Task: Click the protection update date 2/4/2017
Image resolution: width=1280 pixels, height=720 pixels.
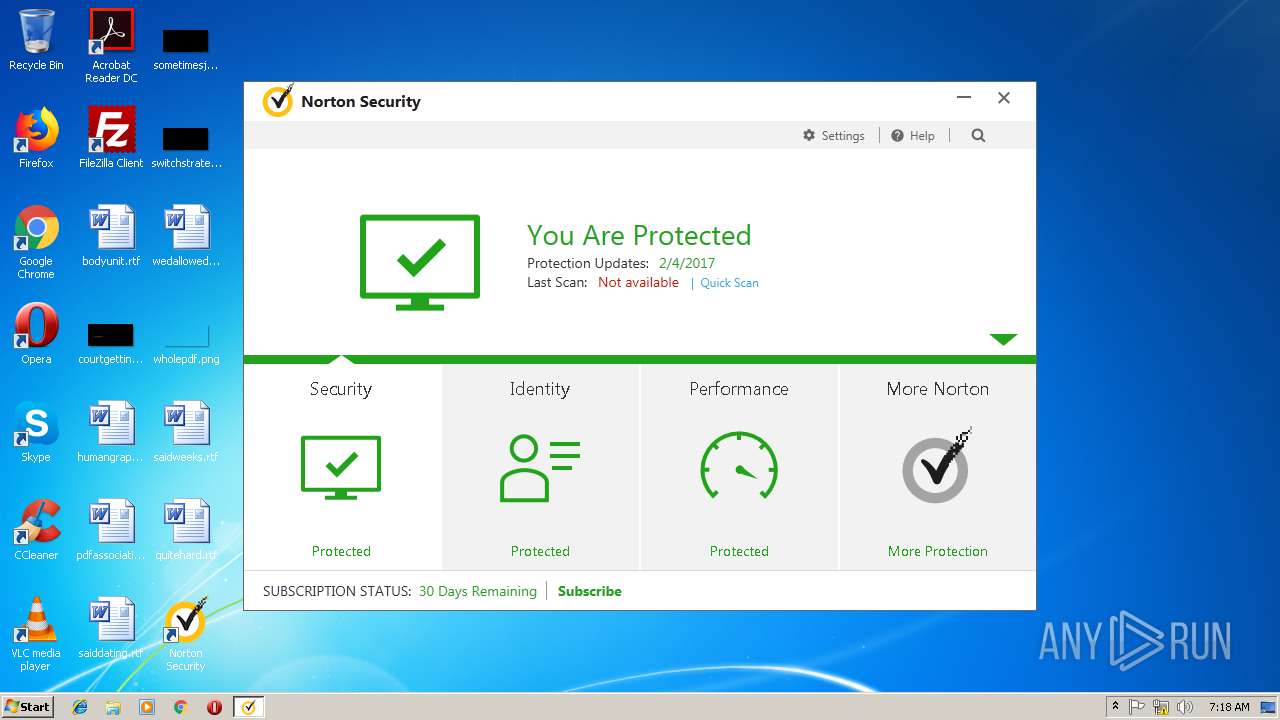Action: pyautogui.click(x=687, y=264)
